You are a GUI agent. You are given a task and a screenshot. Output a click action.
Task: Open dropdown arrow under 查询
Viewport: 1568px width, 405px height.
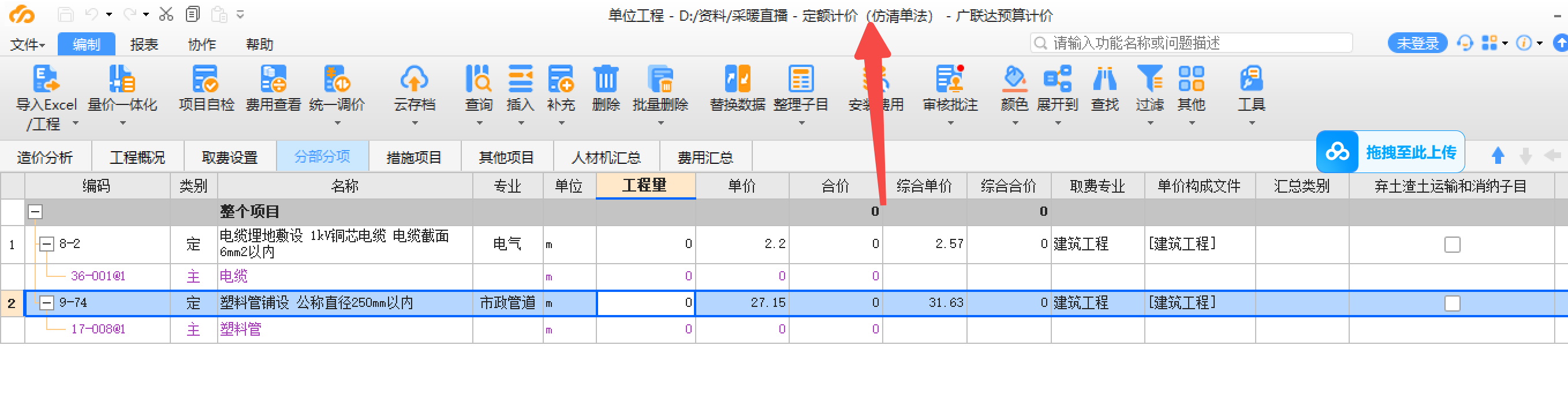(x=479, y=123)
